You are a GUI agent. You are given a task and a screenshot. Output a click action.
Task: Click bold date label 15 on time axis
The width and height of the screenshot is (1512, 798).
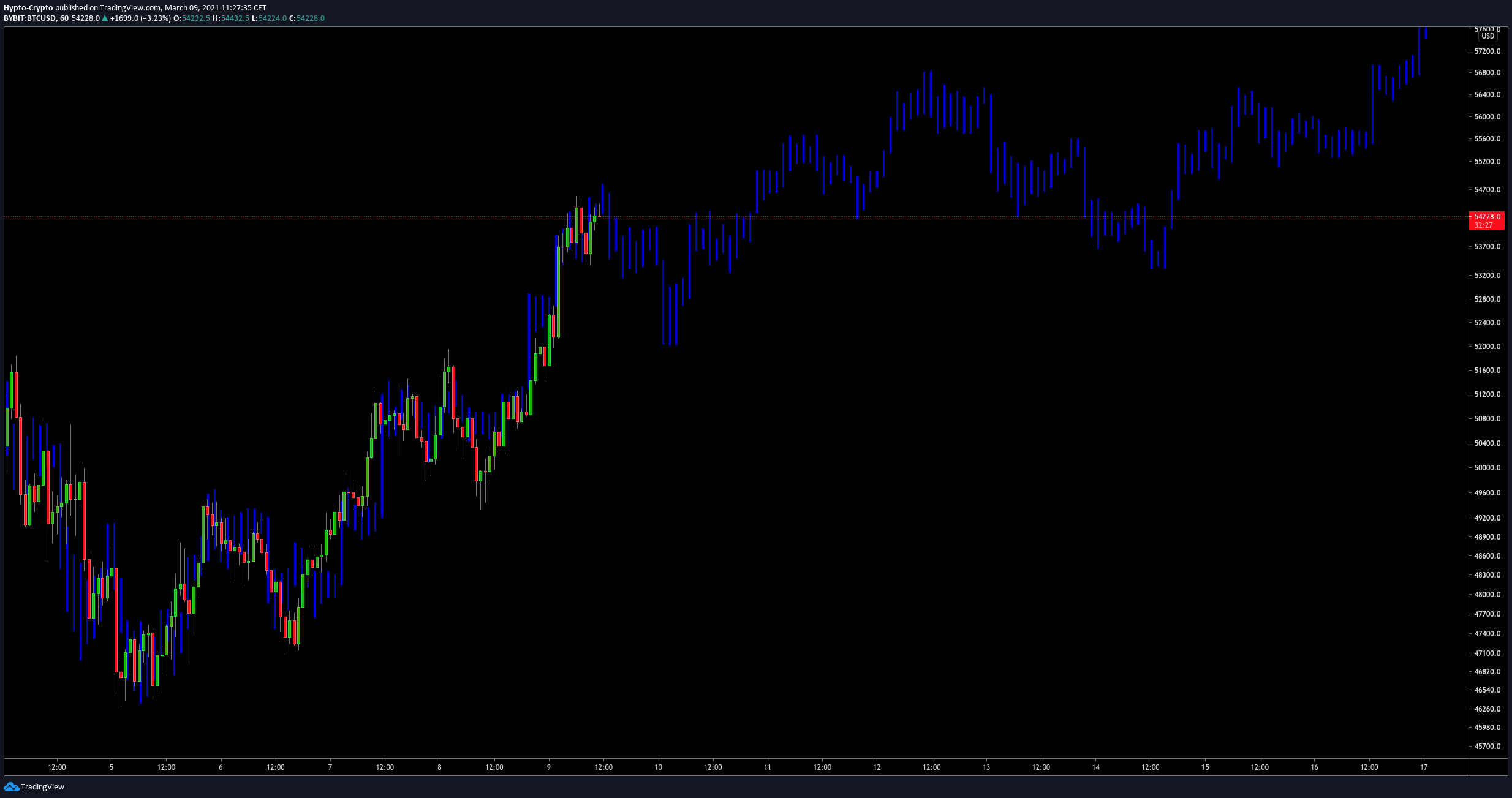point(1205,767)
